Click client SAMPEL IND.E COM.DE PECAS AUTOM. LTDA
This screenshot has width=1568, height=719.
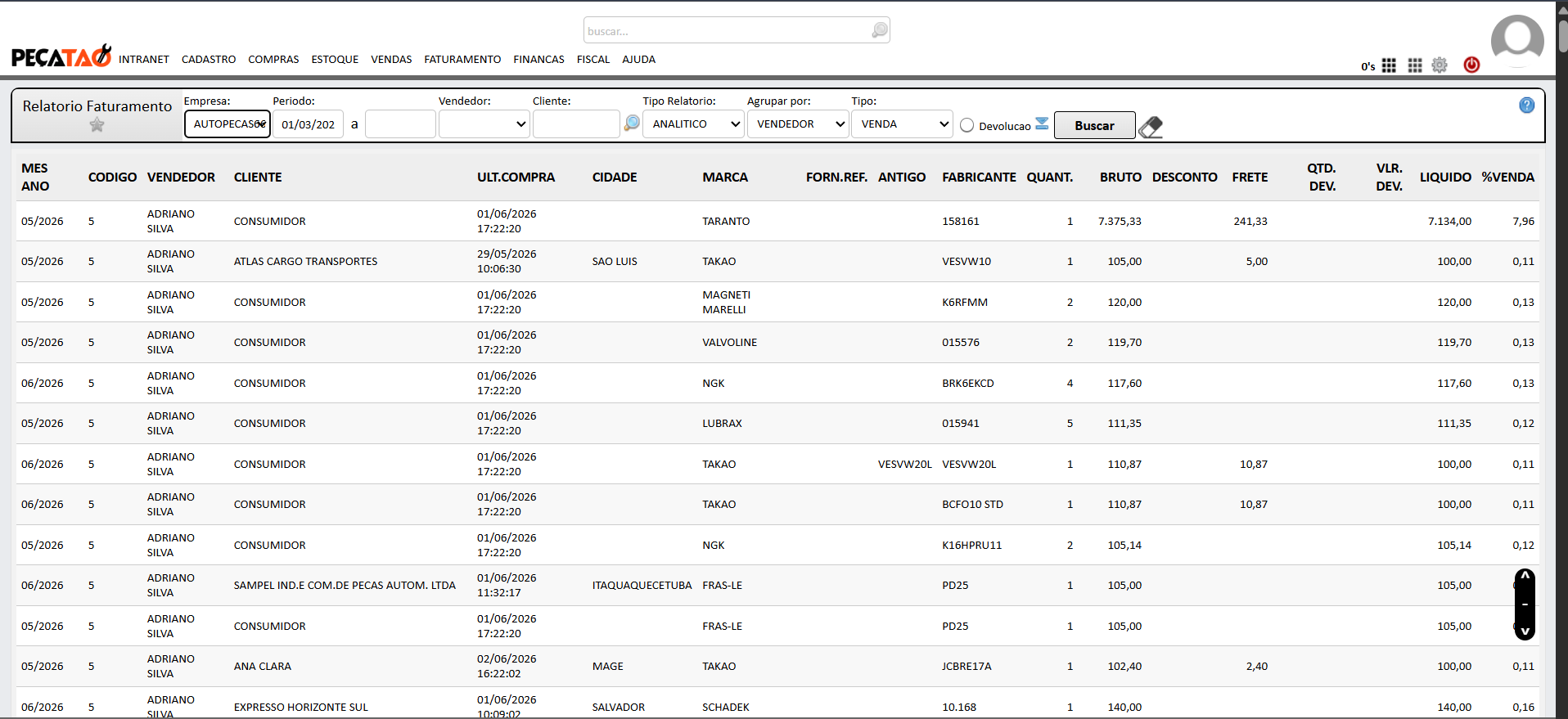click(x=345, y=586)
